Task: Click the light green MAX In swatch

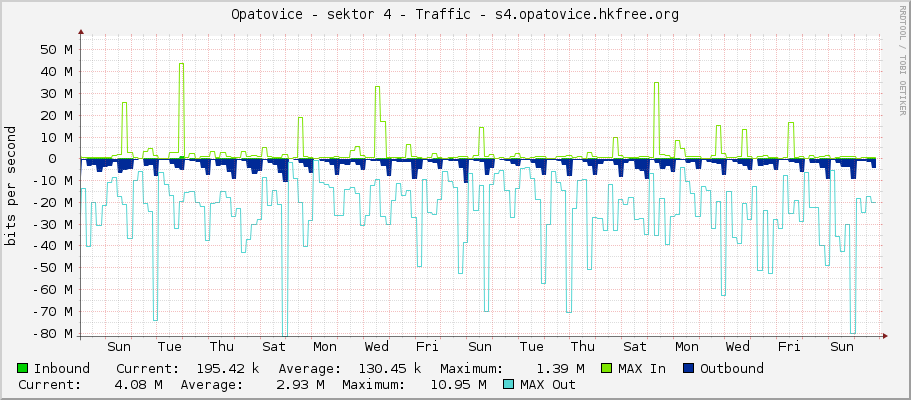Action: coord(606,369)
